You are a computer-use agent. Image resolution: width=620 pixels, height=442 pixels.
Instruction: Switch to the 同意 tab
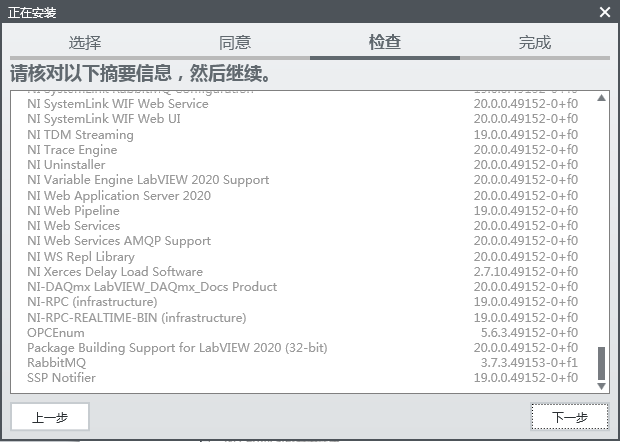click(x=235, y=43)
